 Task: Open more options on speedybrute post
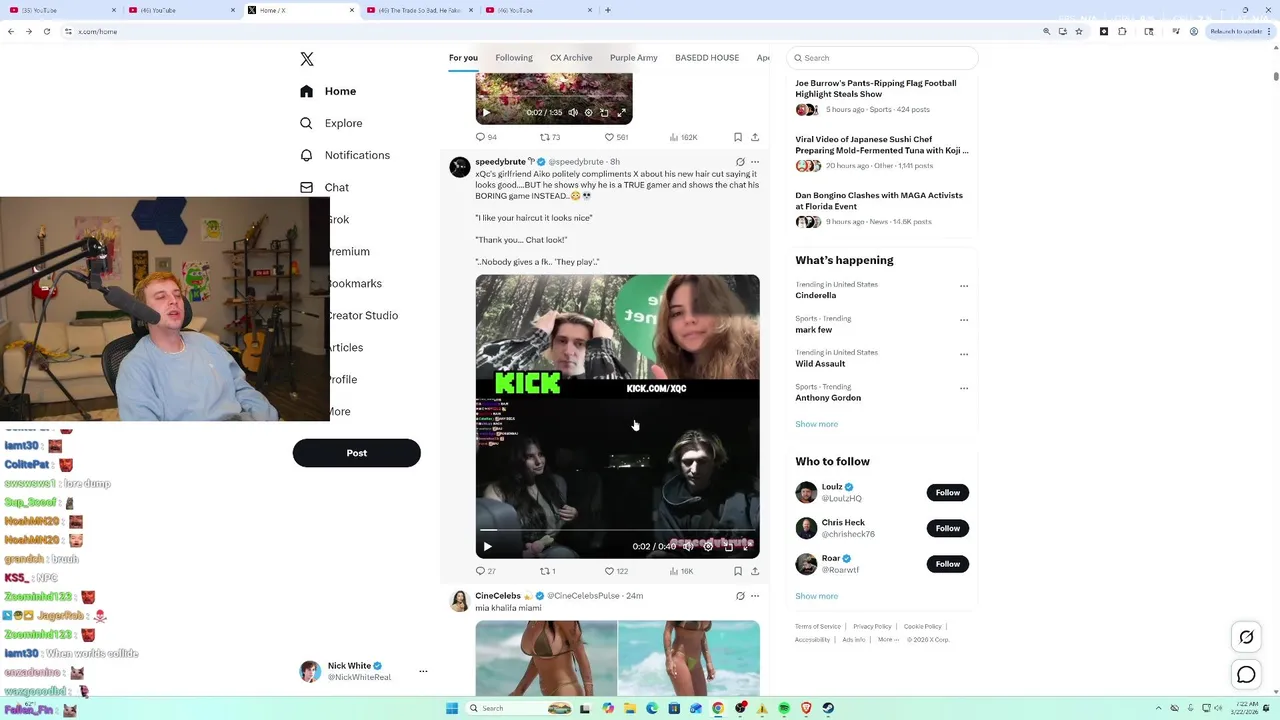click(755, 162)
